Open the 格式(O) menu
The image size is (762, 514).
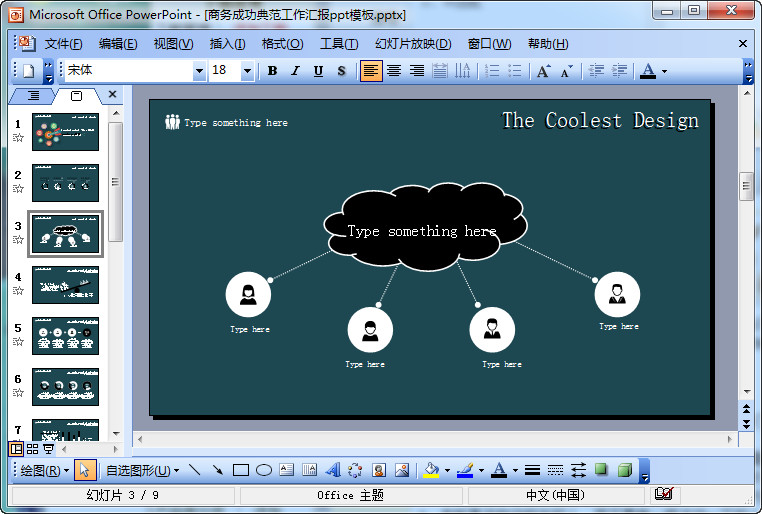[x=282, y=44]
